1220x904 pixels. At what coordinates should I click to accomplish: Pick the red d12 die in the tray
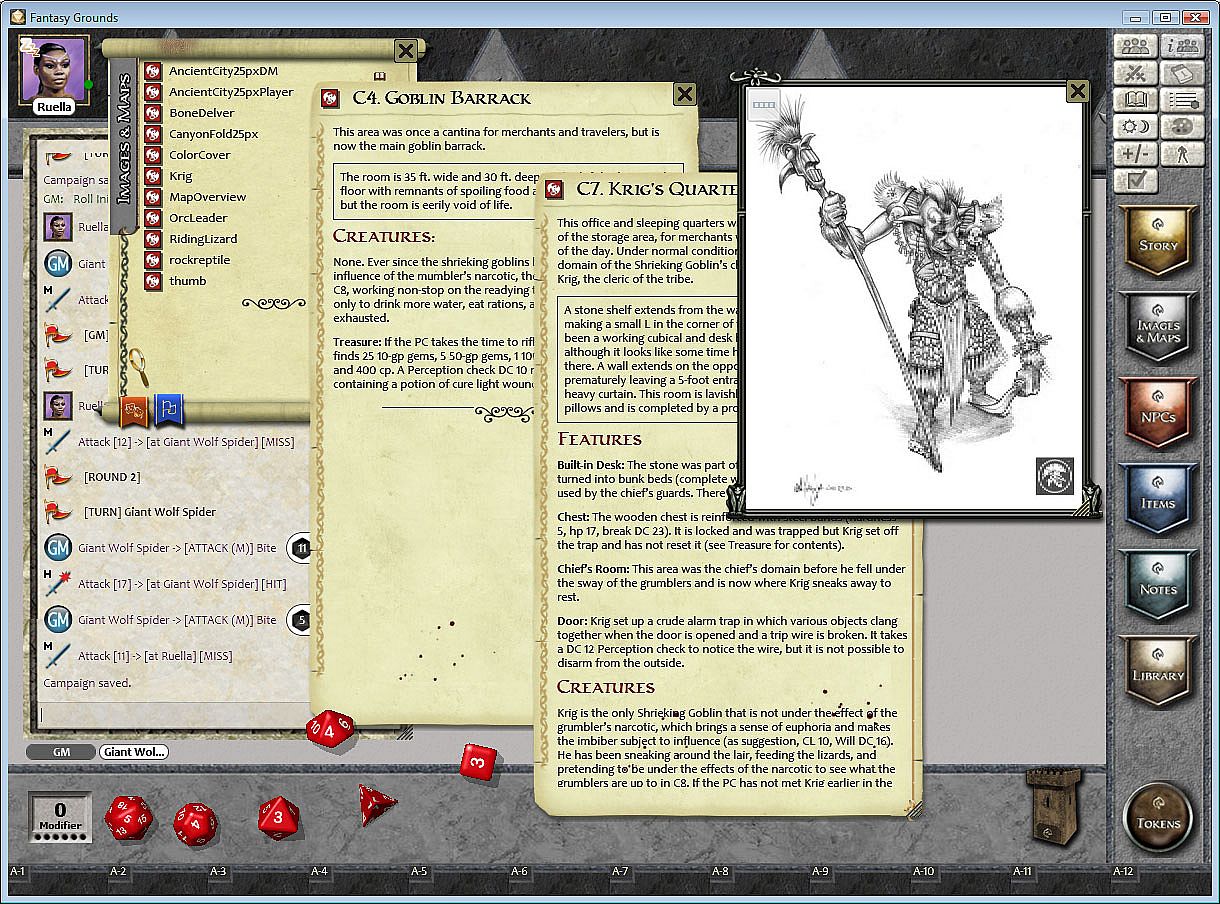click(x=196, y=825)
